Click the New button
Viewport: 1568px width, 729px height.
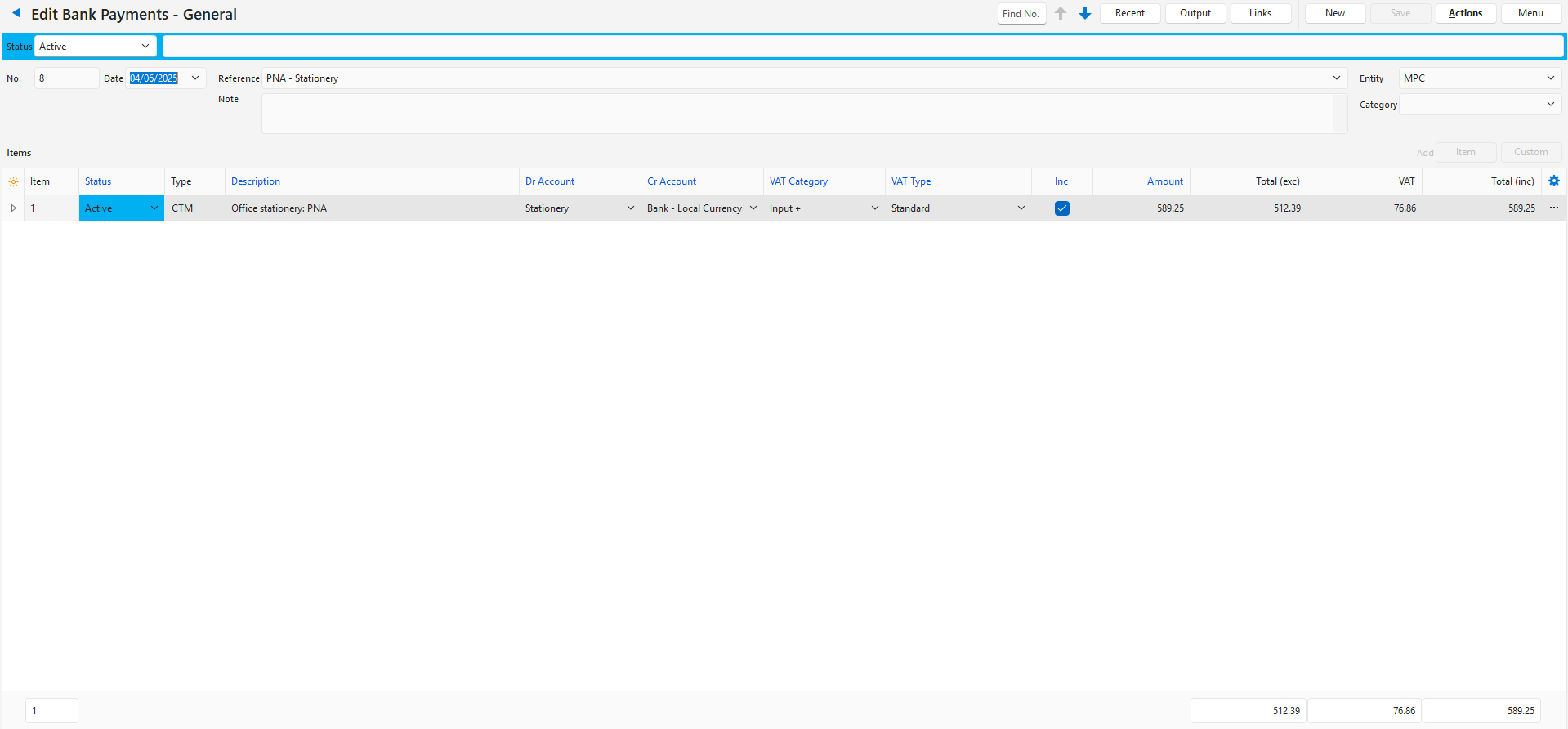(x=1334, y=13)
